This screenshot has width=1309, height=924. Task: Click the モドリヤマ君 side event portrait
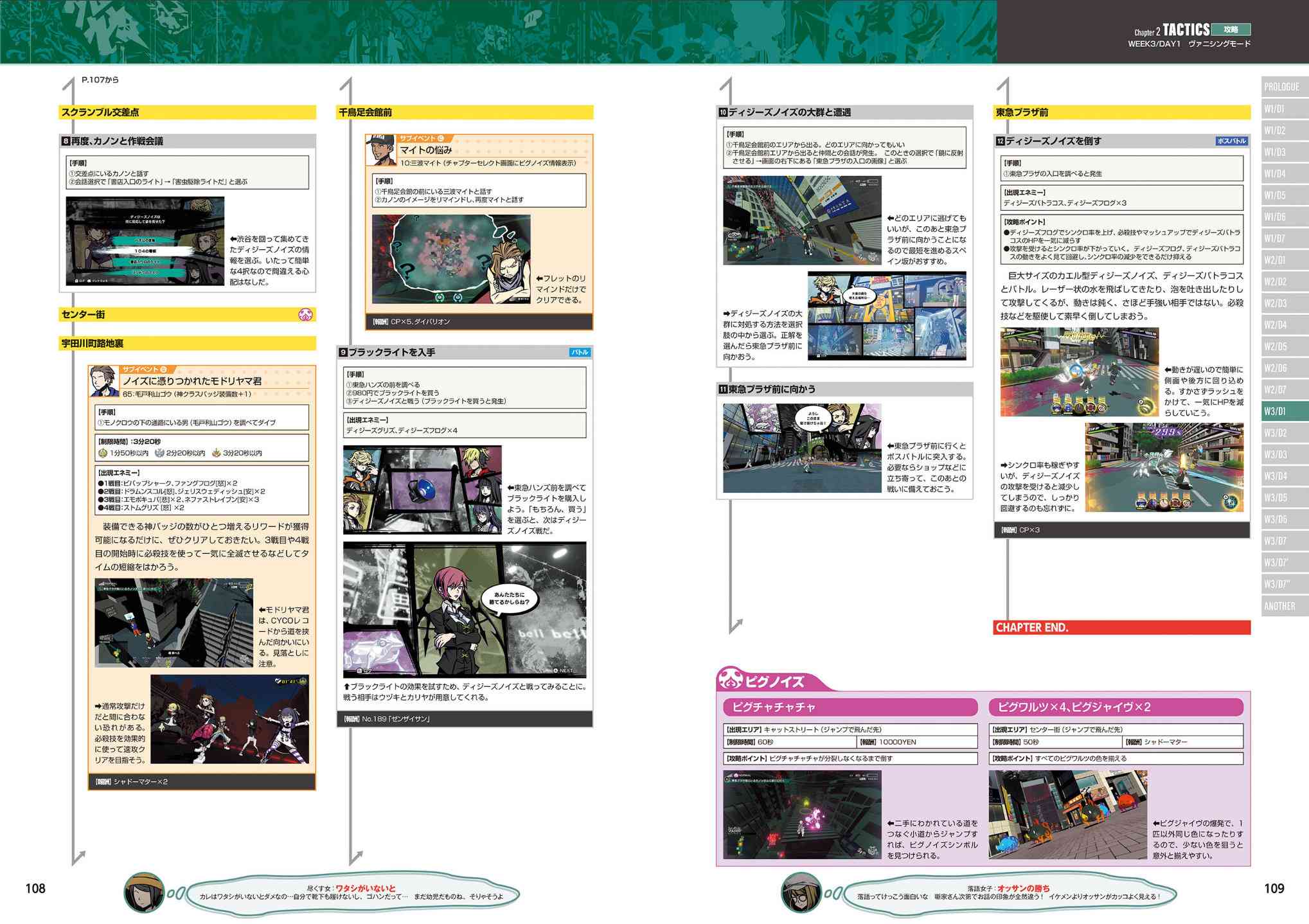coord(103,381)
